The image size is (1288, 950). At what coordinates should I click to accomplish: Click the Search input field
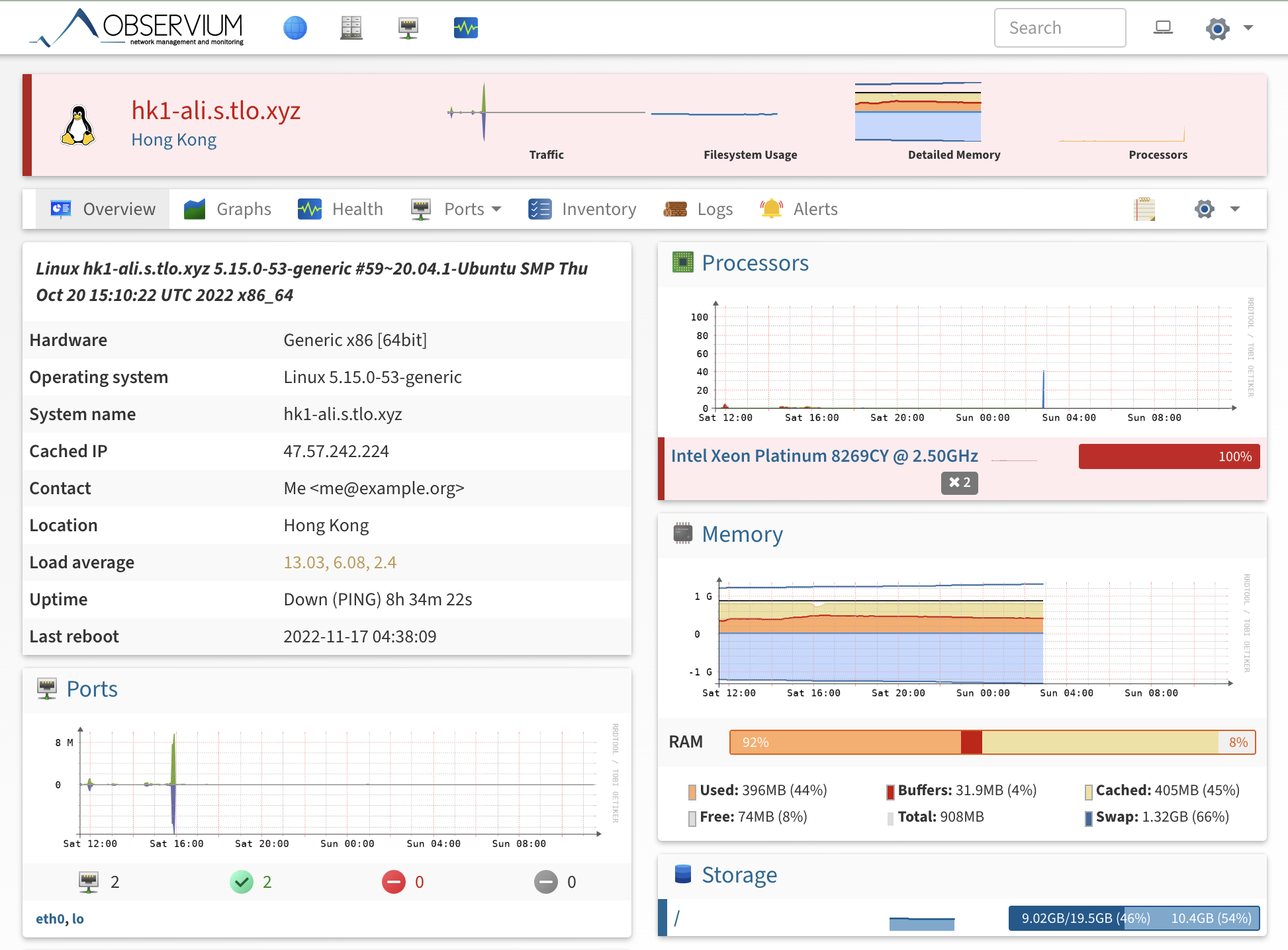click(x=1060, y=27)
